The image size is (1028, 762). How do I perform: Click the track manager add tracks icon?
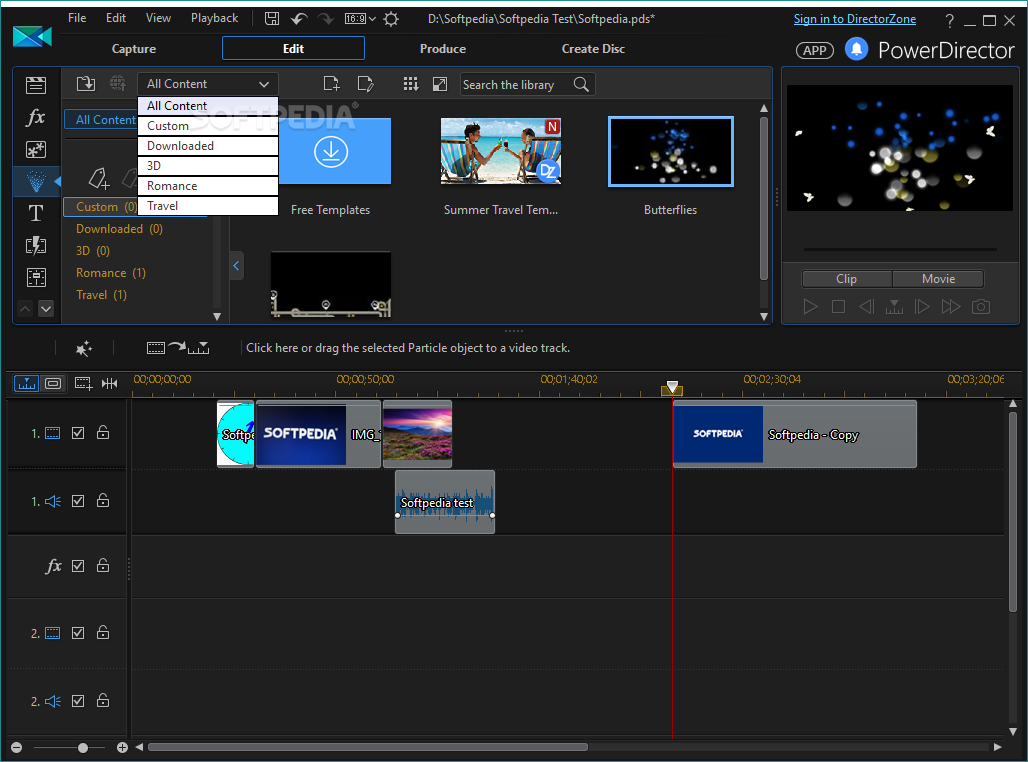(83, 383)
